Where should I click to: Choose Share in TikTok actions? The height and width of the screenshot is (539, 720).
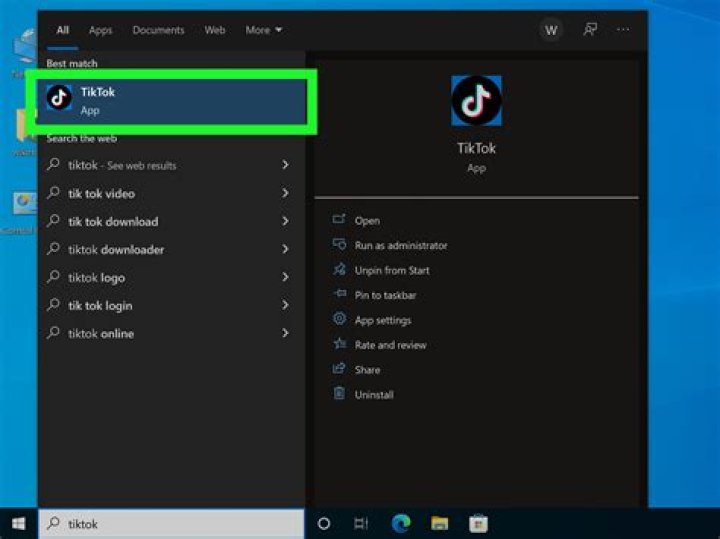coord(367,370)
